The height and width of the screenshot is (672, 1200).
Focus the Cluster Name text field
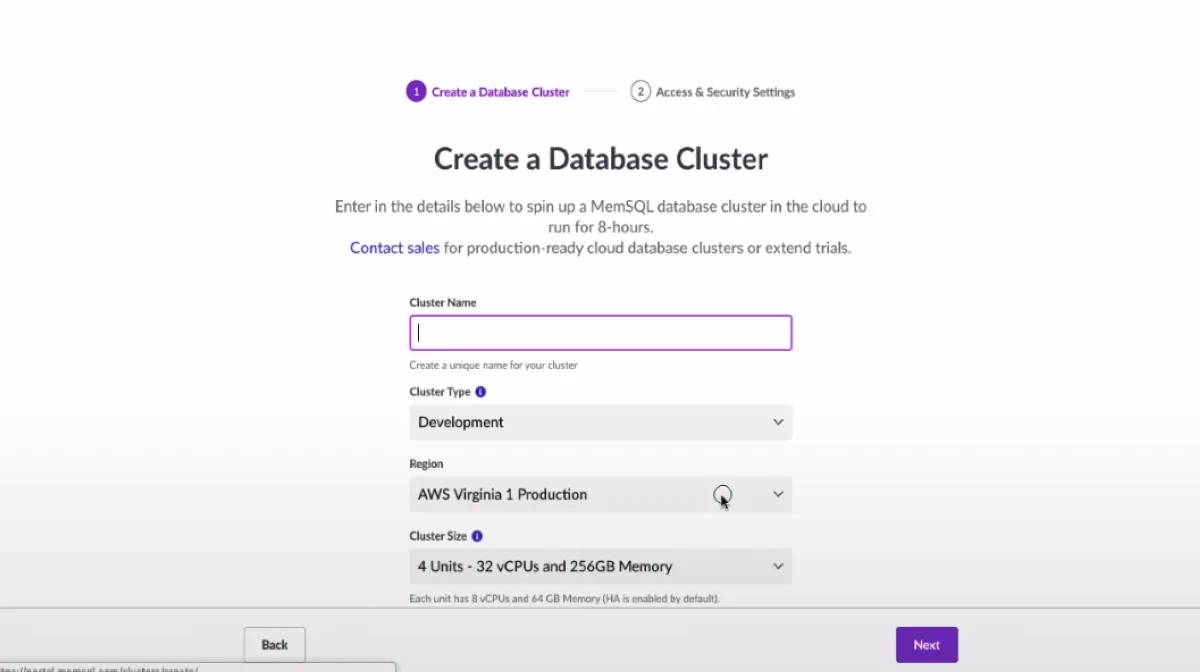pyautogui.click(x=600, y=333)
